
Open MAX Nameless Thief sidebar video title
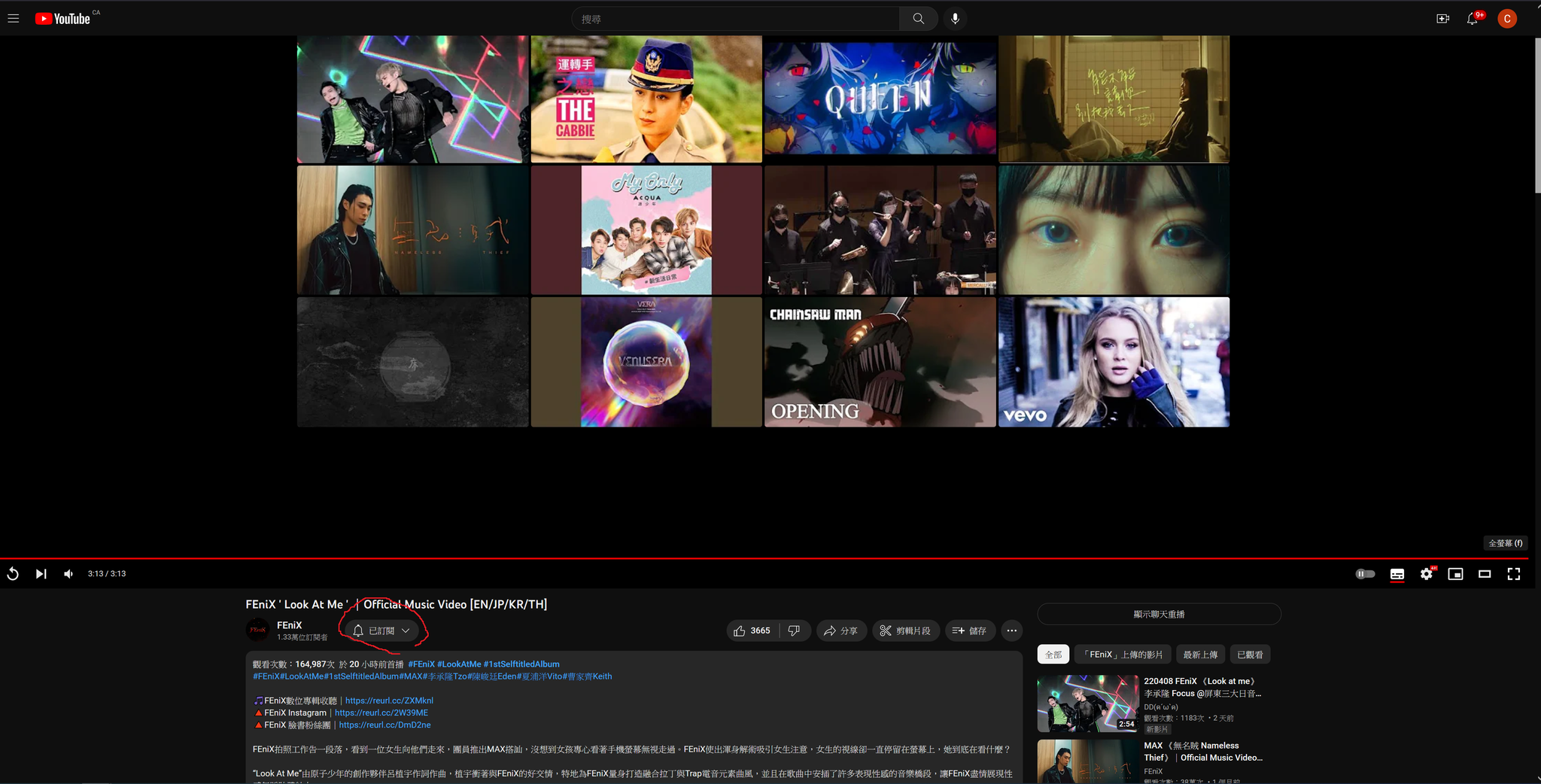pos(1202,752)
